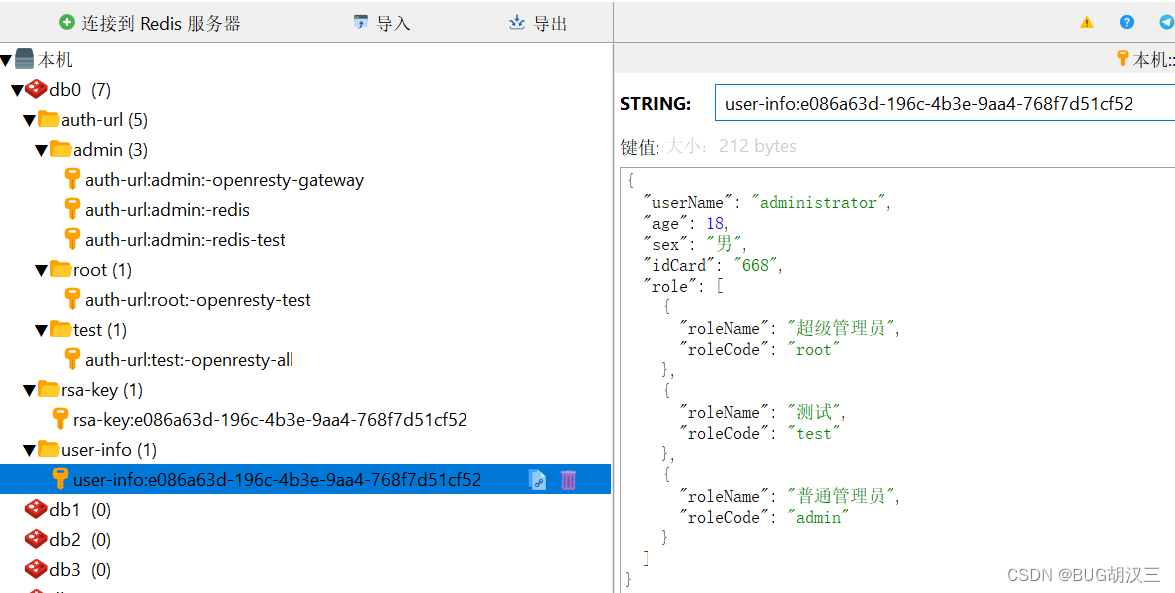Select key auth-url:test:-openresty-all
Image resolution: width=1175 pixels, height=593 pixels.
pyautogui.click(x=188, y=360)
